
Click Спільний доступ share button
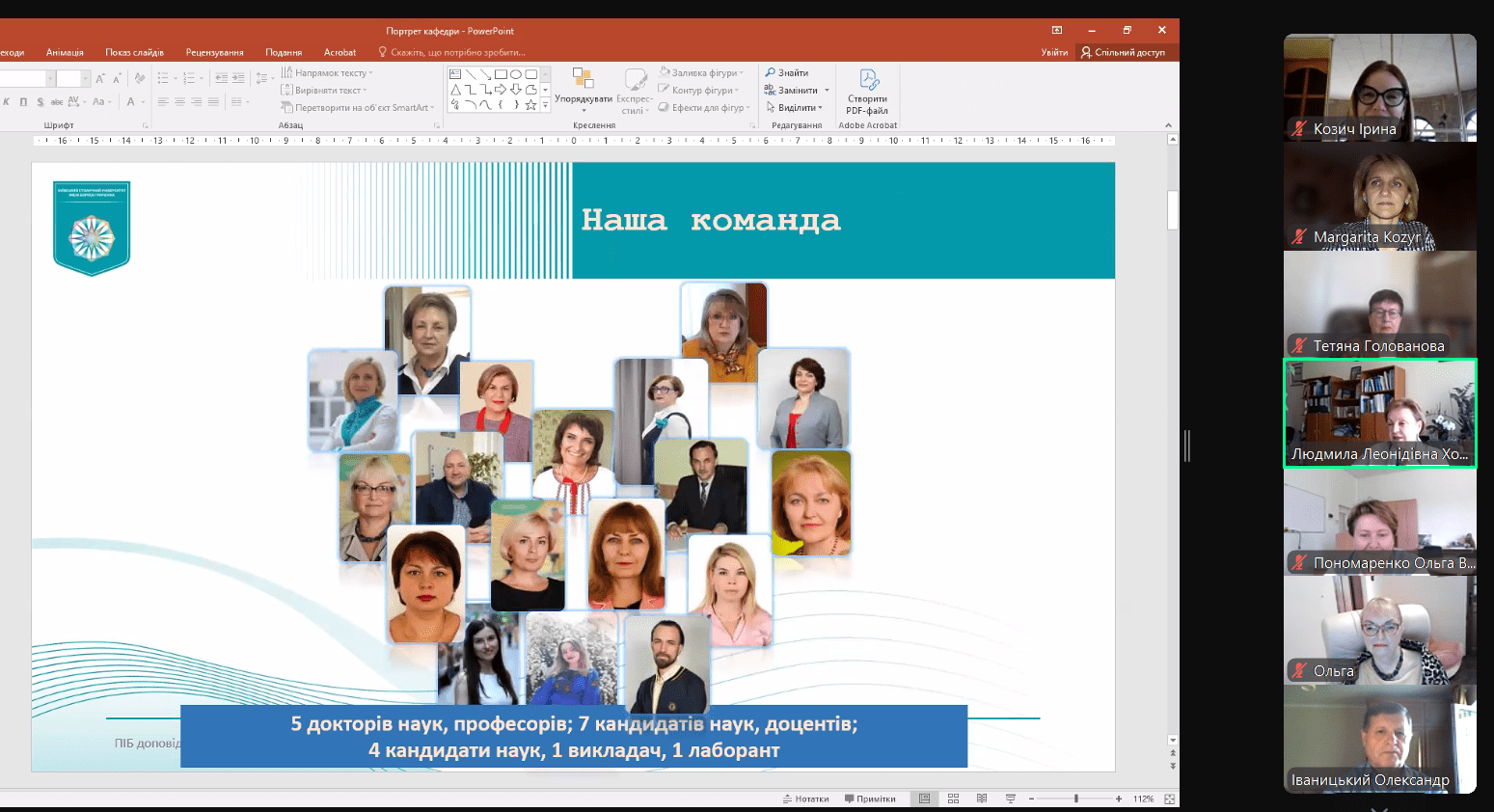click(1123, 53)
